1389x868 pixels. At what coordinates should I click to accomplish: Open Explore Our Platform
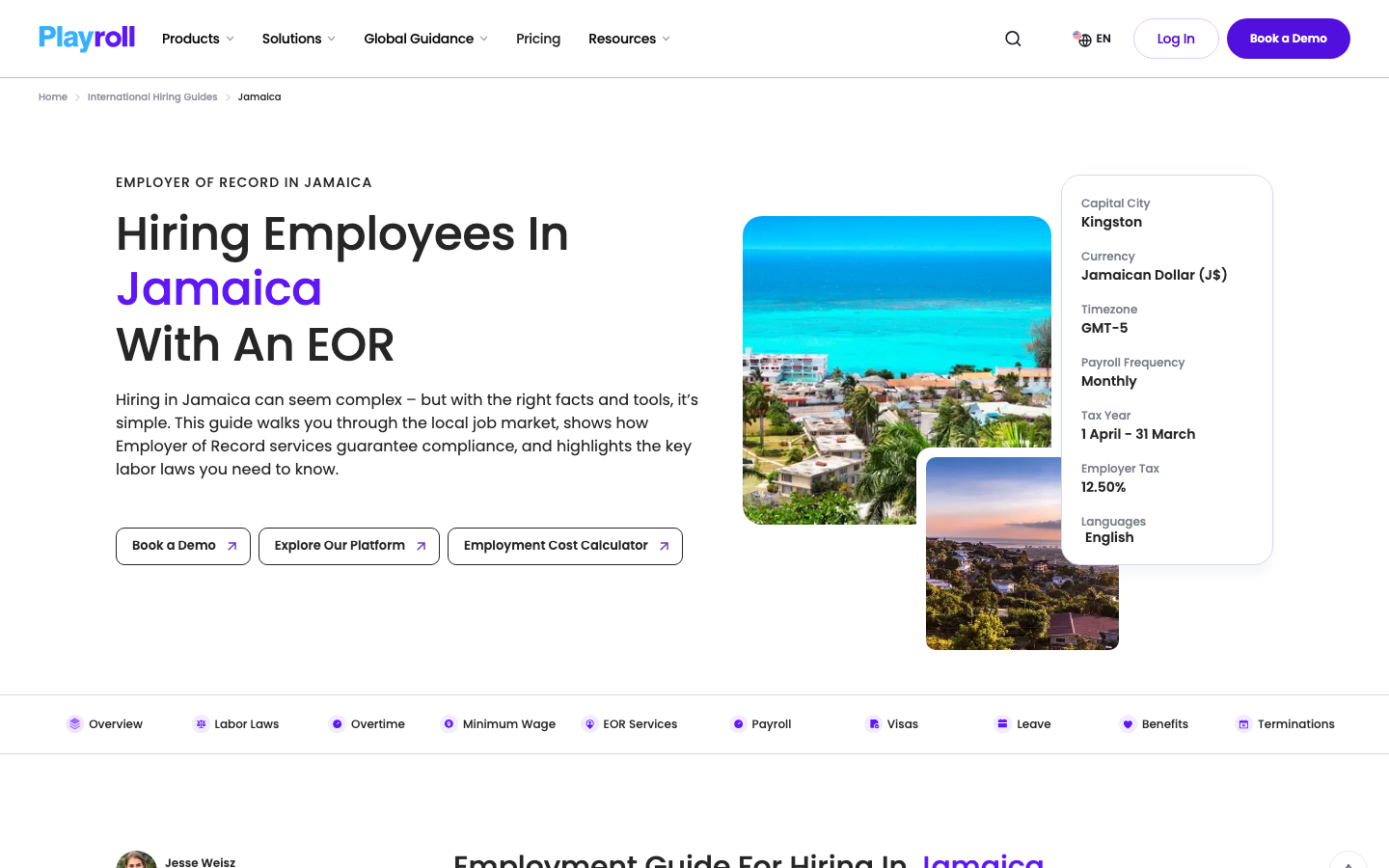[349, 546]
